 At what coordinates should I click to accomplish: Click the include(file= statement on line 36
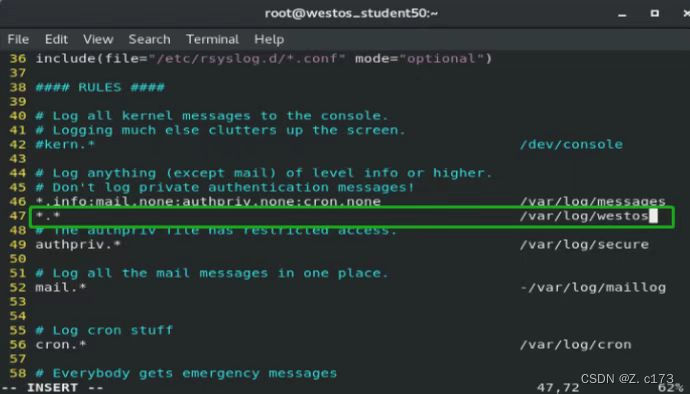pyautogui.click(x=264, y=59)
